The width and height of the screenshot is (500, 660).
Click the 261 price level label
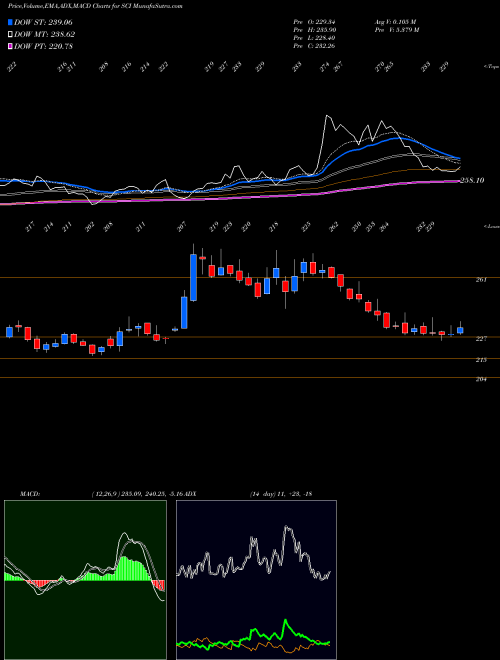pyautogui.click(x=481, y=279)
